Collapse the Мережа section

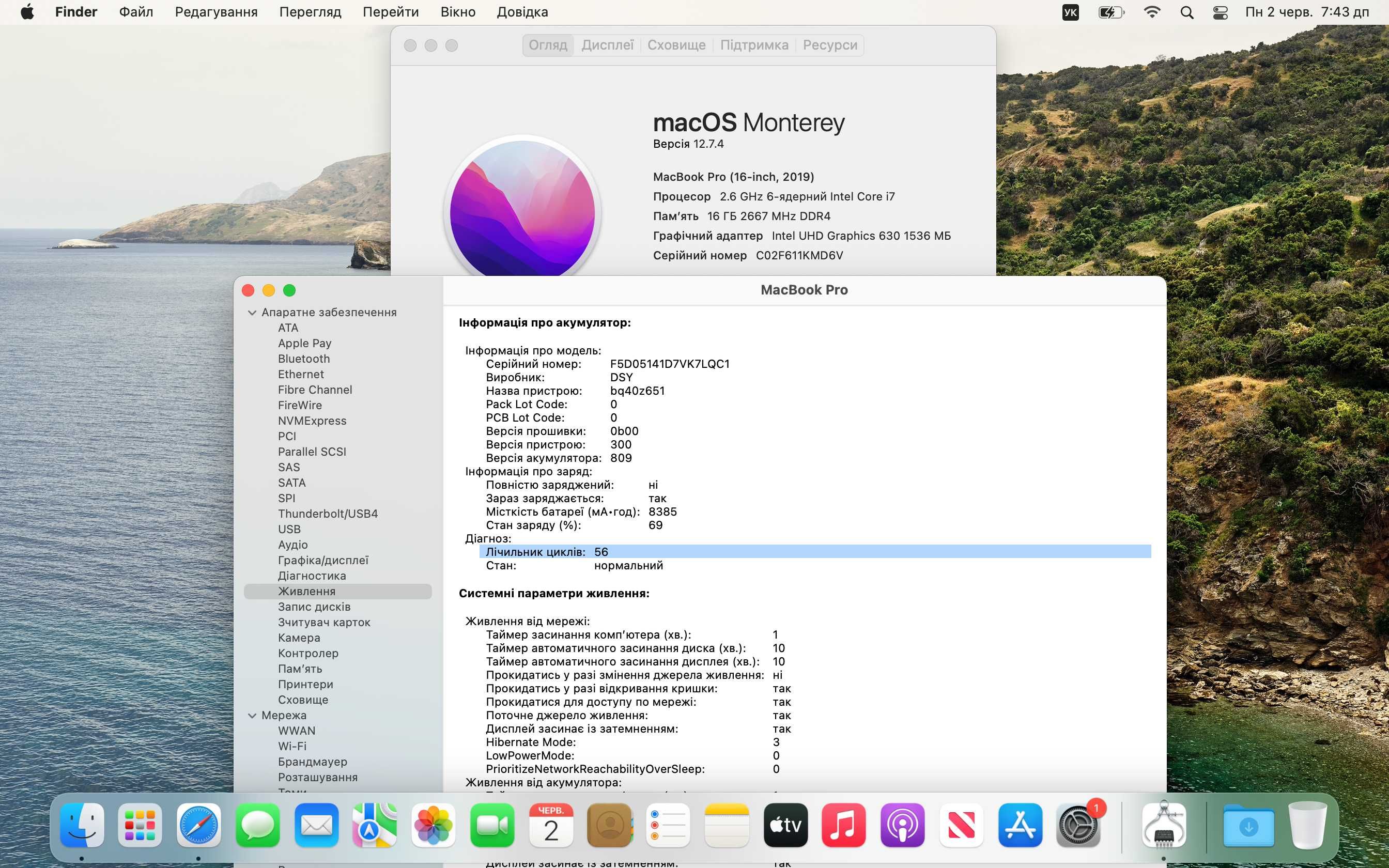(x=252, y=715)
